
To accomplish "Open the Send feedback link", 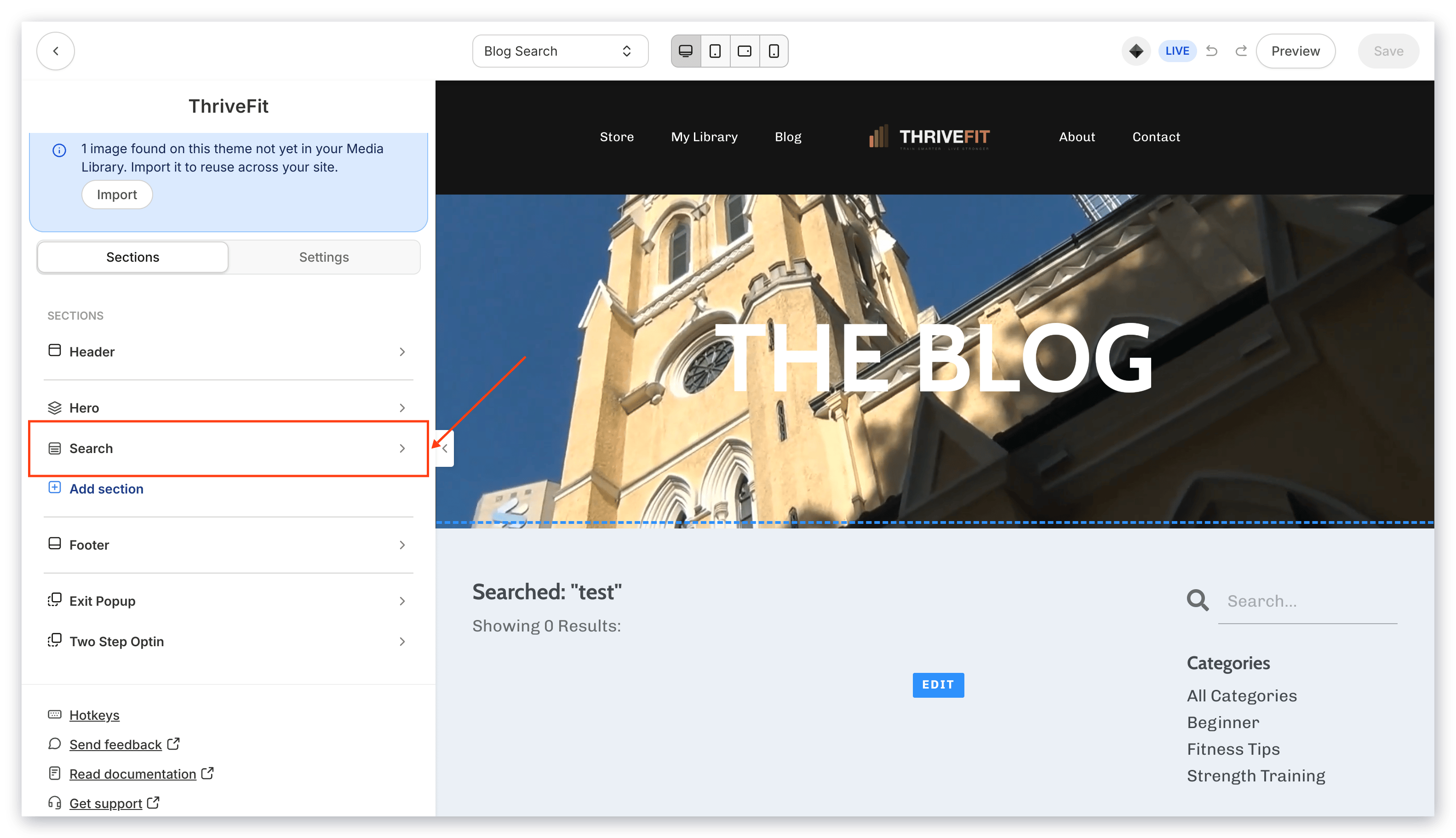I will [x=115, y=744].
